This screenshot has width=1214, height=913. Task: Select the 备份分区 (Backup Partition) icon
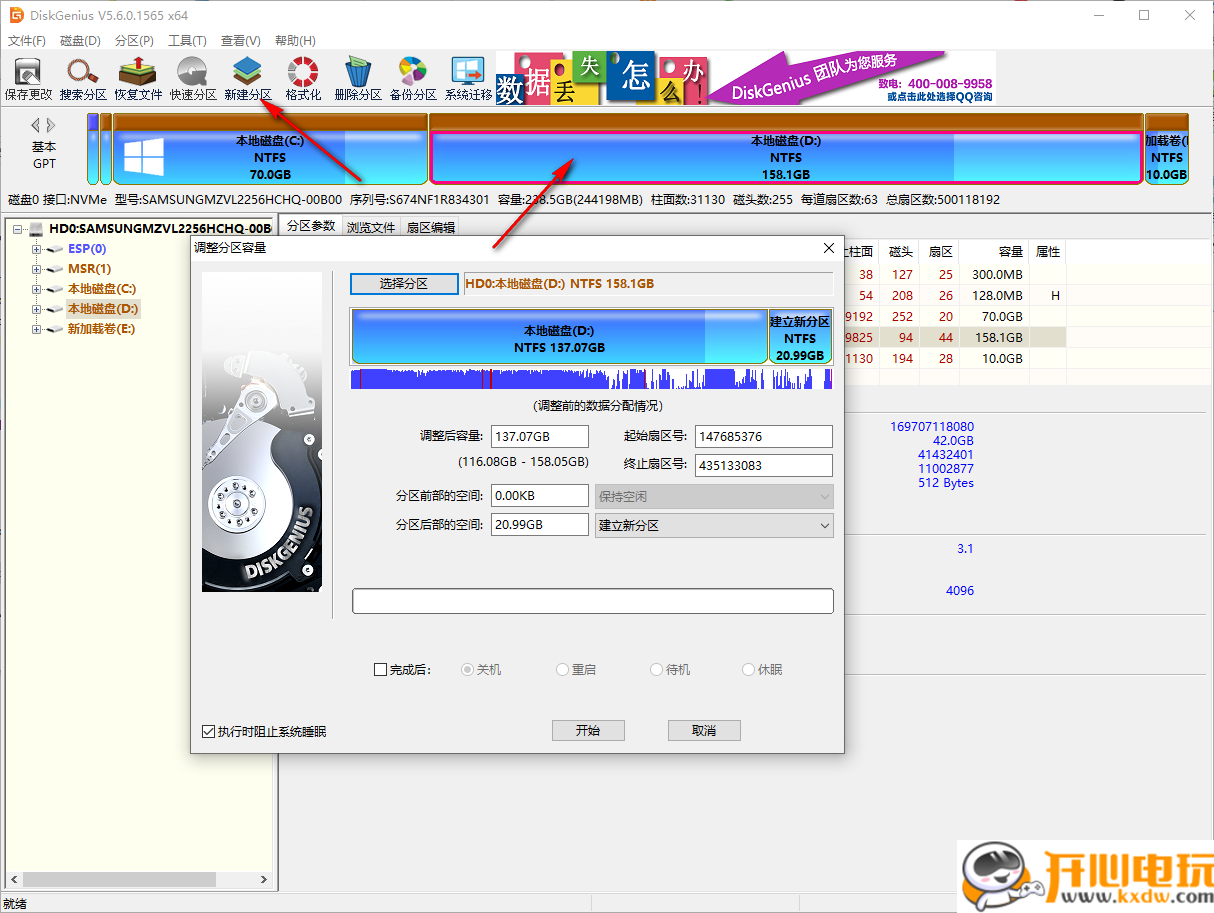coord(412,77)
